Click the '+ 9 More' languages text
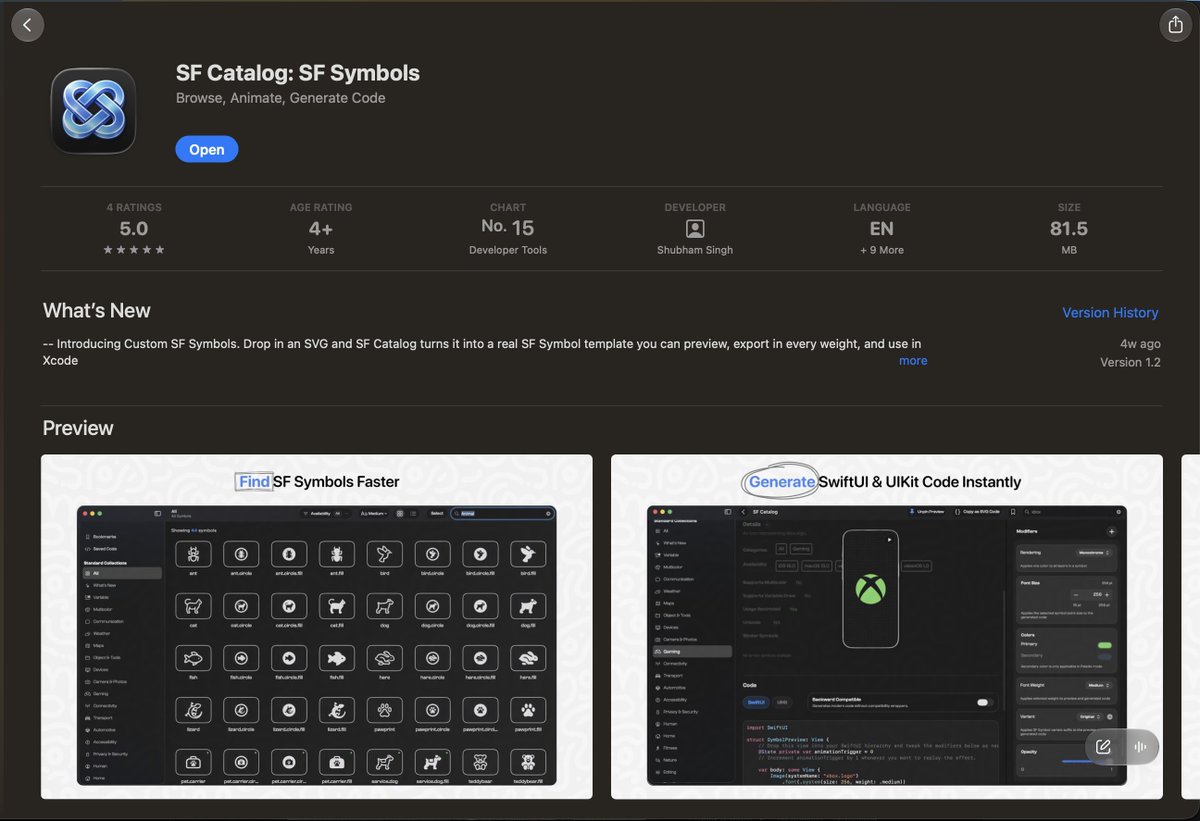The image size is (1200, 821). click(882, 250)
